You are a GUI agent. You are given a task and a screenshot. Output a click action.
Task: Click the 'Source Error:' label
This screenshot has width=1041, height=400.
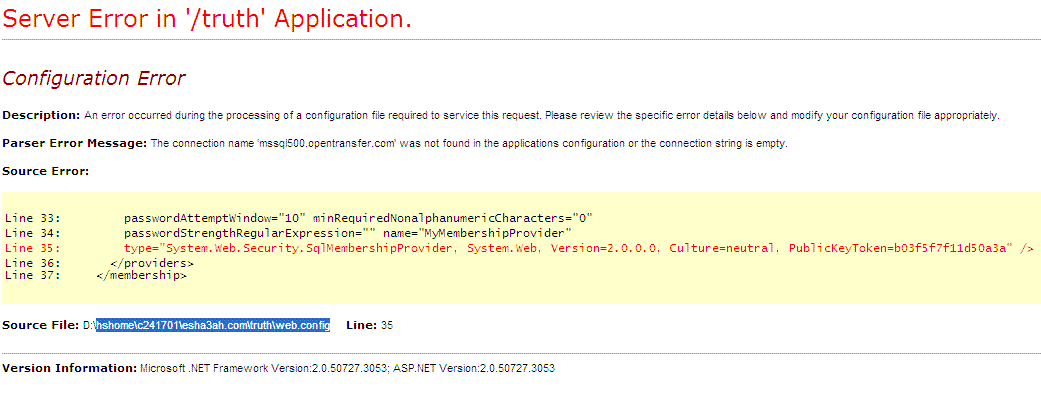(46, 171)
